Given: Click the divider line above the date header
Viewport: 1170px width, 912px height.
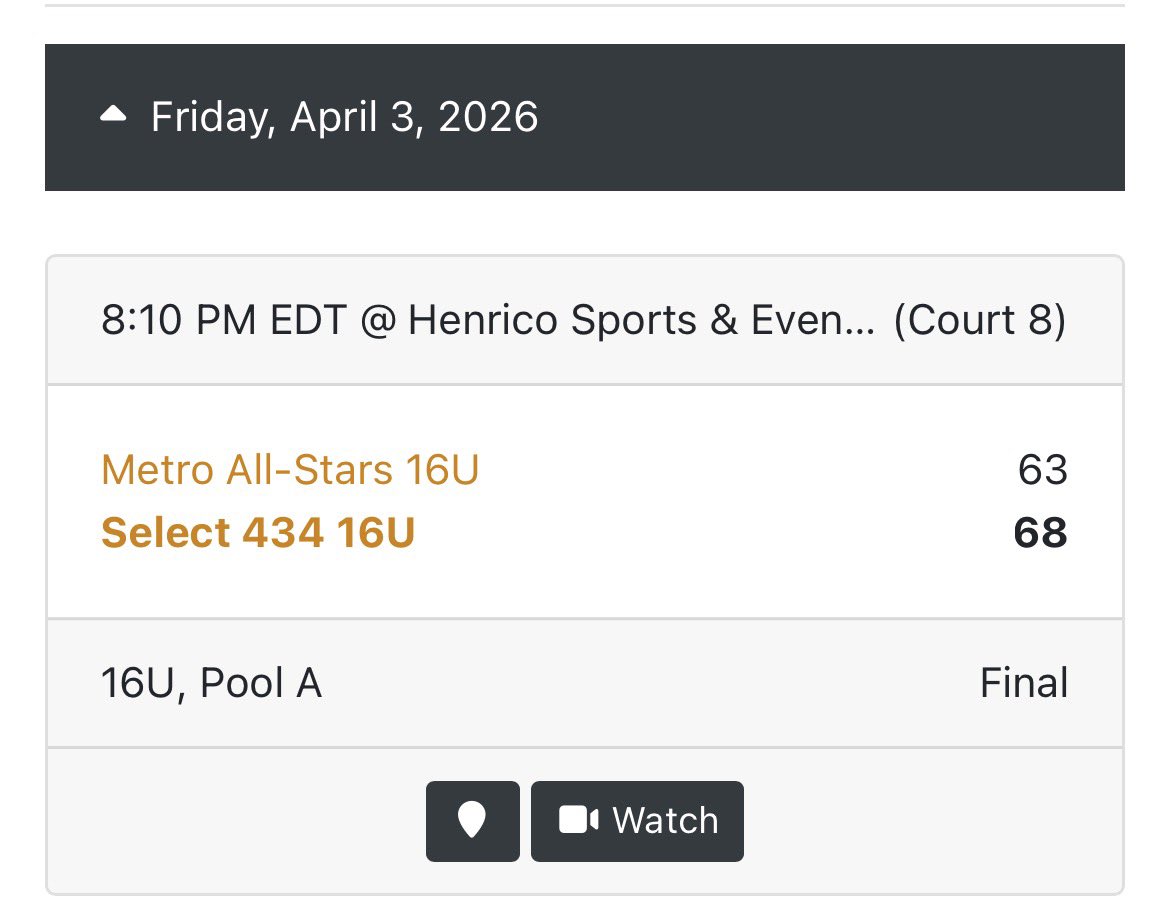Looking at the screenshot, I should tap(585, 5).
